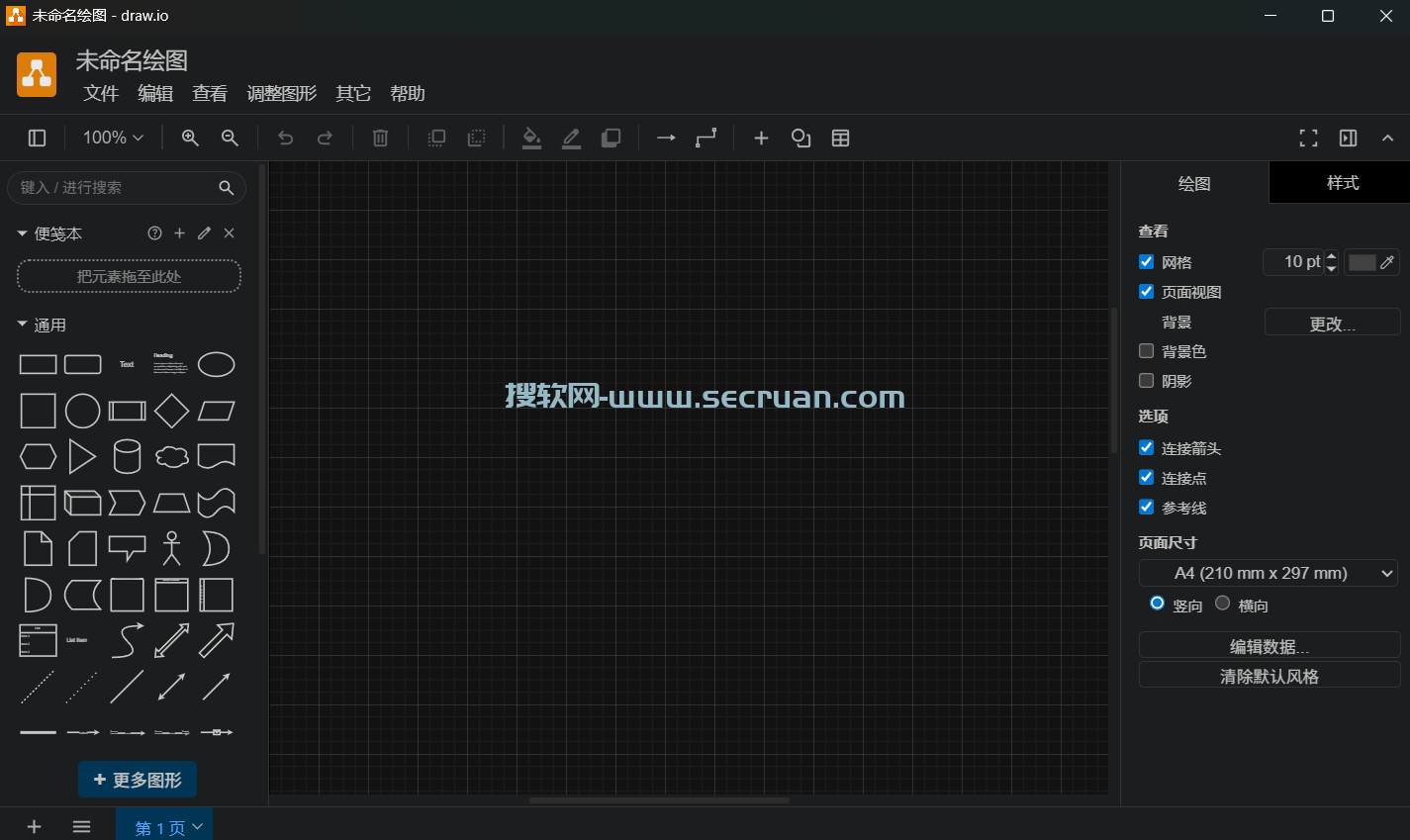Click the shapes insert icon in toolbar
Screen dimensions: 1410x840
(x=800, y=138)
